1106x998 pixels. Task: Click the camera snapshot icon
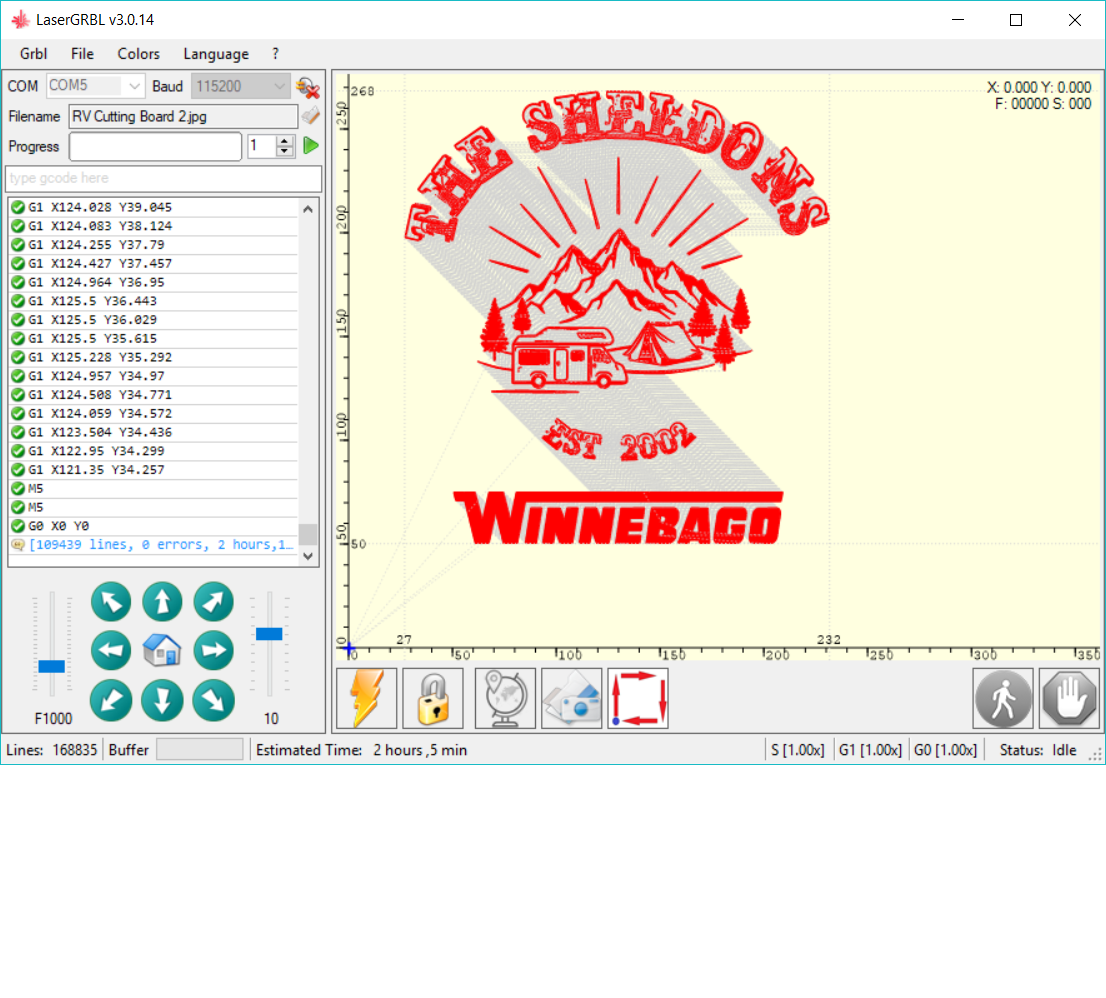click(x=571, y=698)
